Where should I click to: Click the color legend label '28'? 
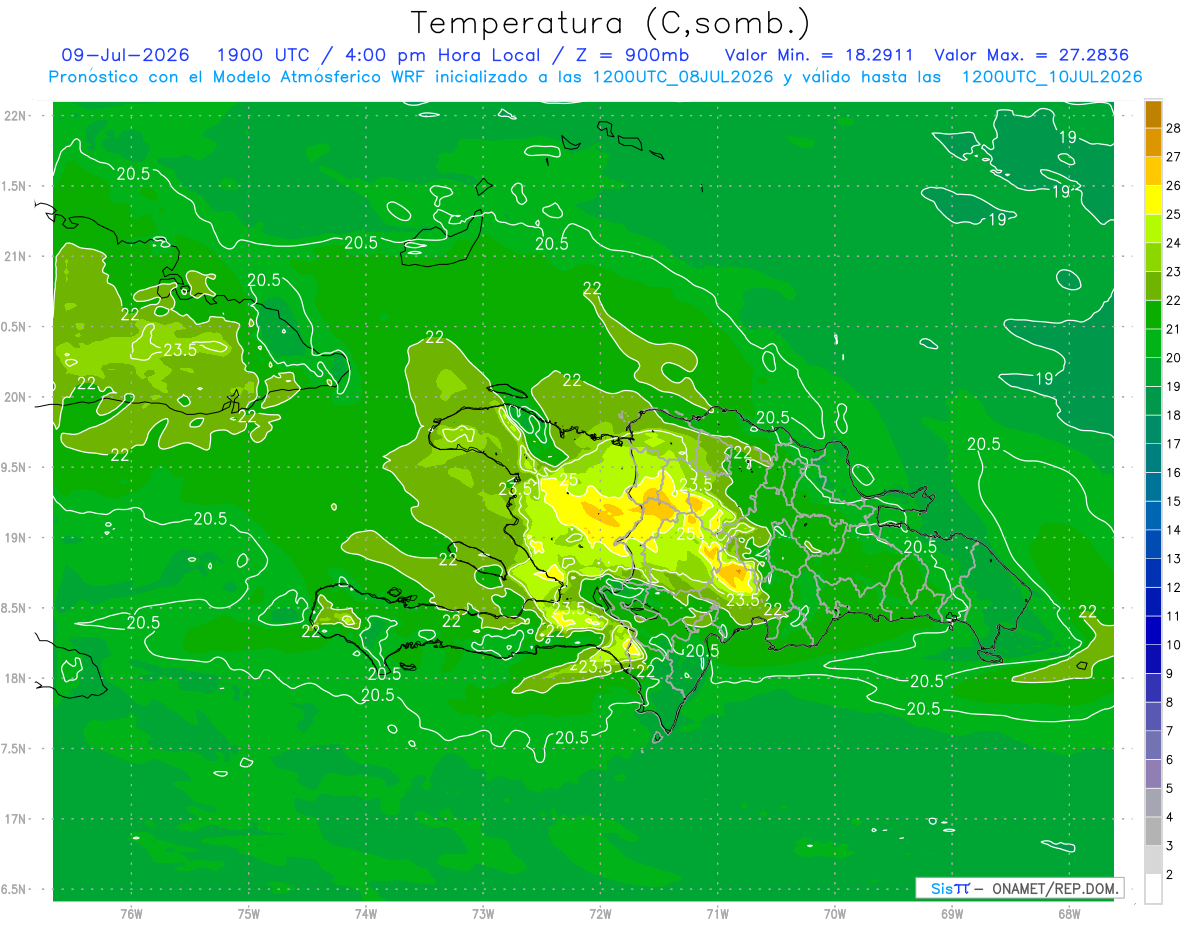click(x=1174, y=128)
